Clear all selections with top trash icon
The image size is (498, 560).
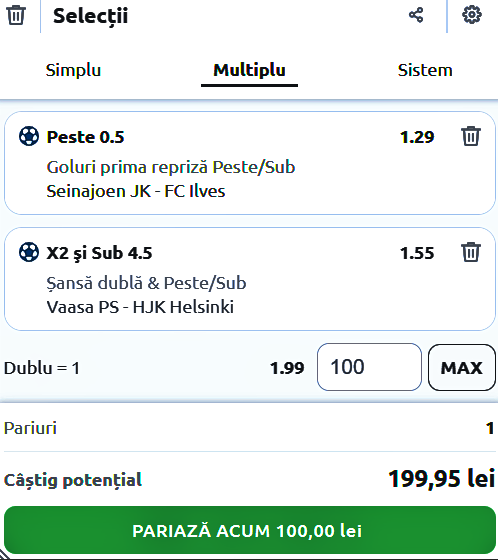[x=16, y=15]
